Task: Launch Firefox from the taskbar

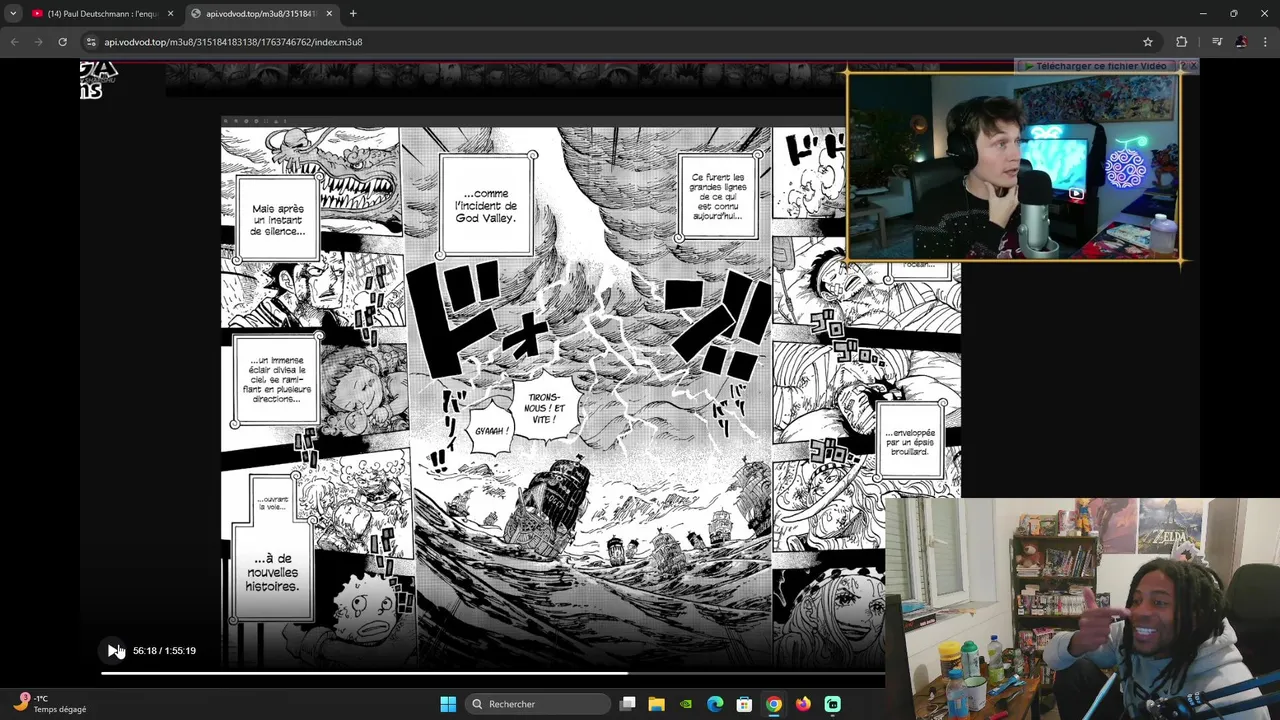Action: point(803,704)
